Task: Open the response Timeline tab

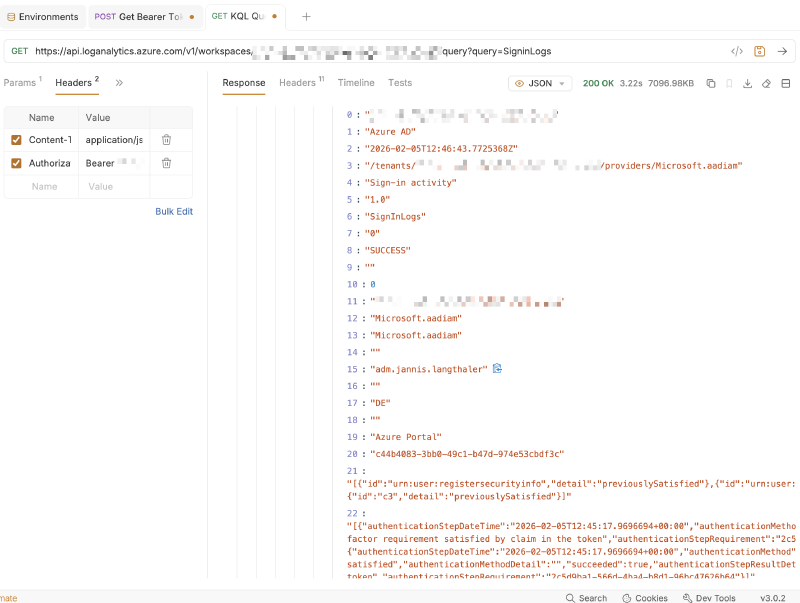Action: click(x=356, y=83)
